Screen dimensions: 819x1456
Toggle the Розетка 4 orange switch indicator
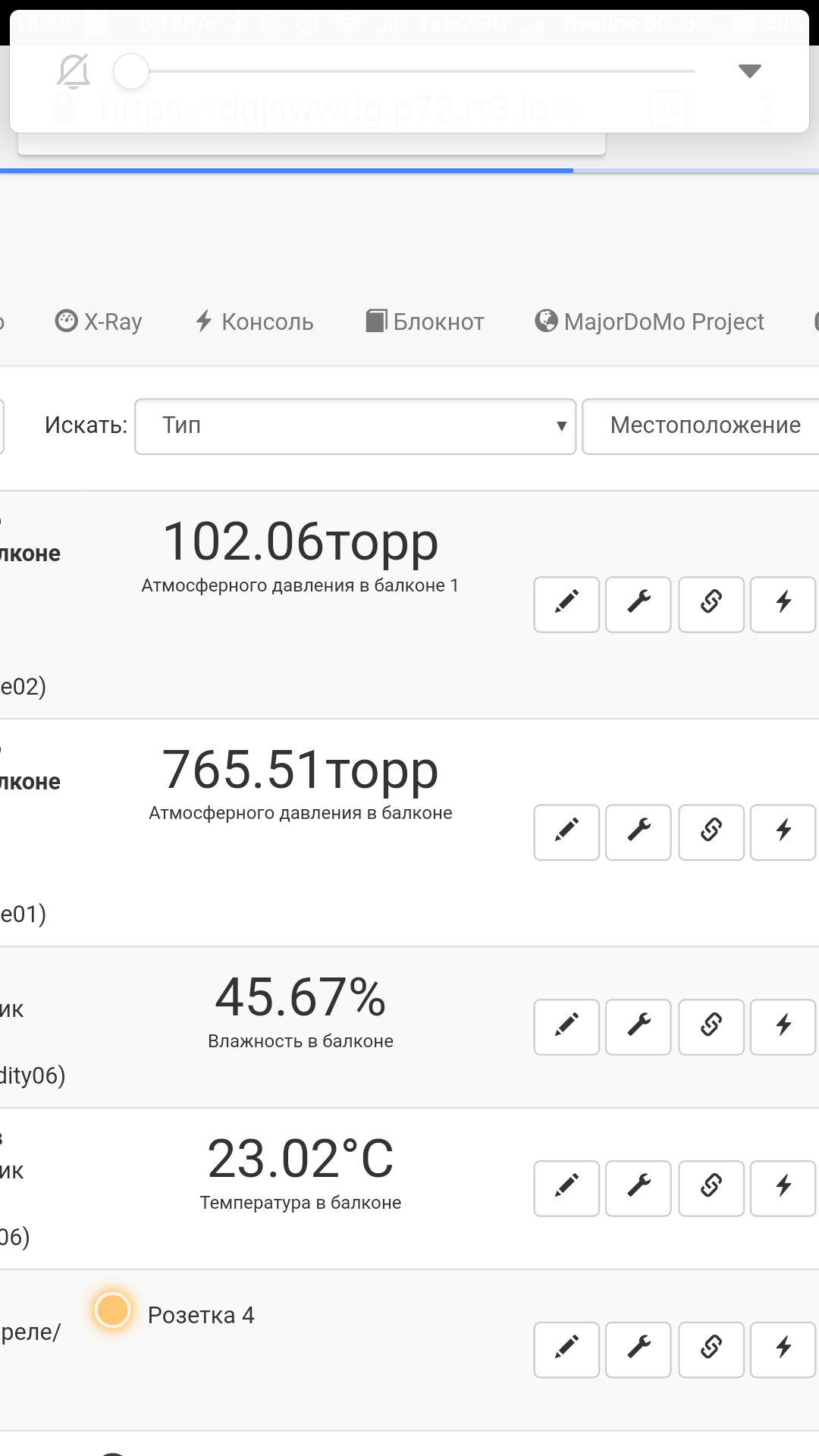click(113, 1310)
